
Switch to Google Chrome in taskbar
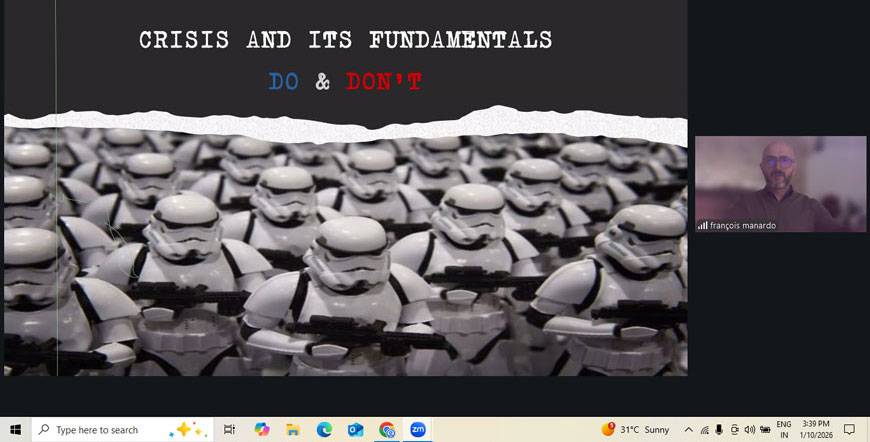[x=387, y=429]
